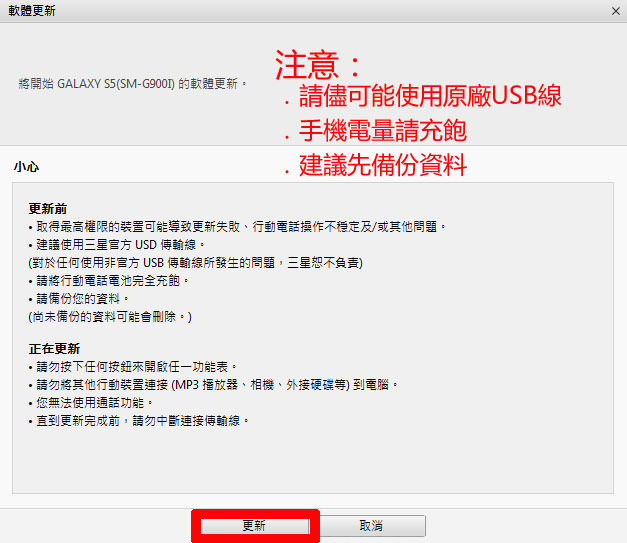
Task: Click the 取消 (Cancel) button
Action: click(371, 526)
